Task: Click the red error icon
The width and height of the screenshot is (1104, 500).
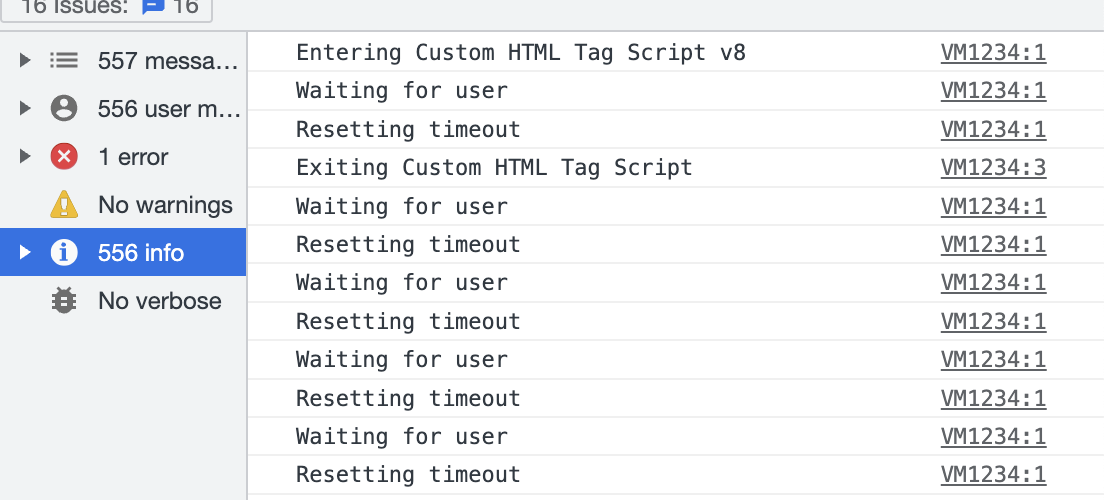Action: coord(64,156)
